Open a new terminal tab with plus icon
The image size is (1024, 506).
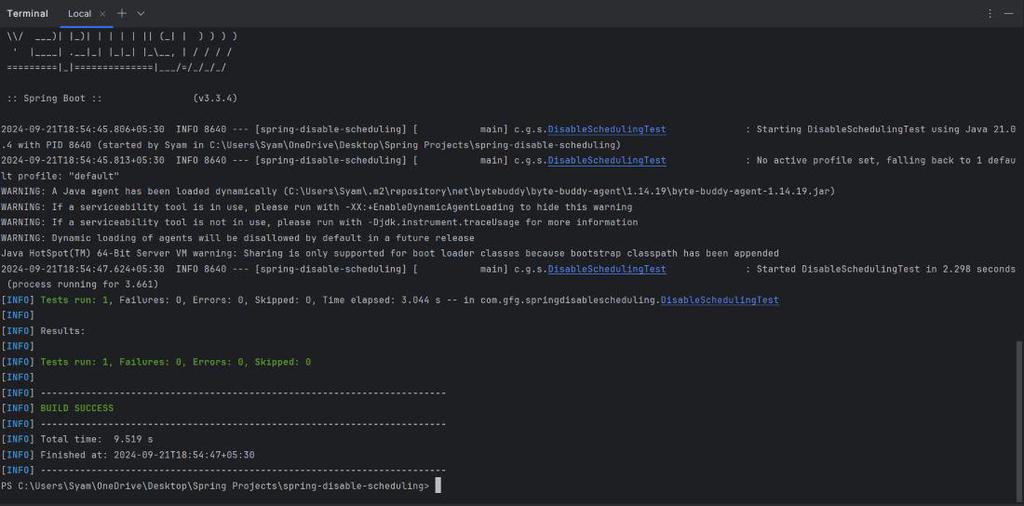click(x=122, y=14)
